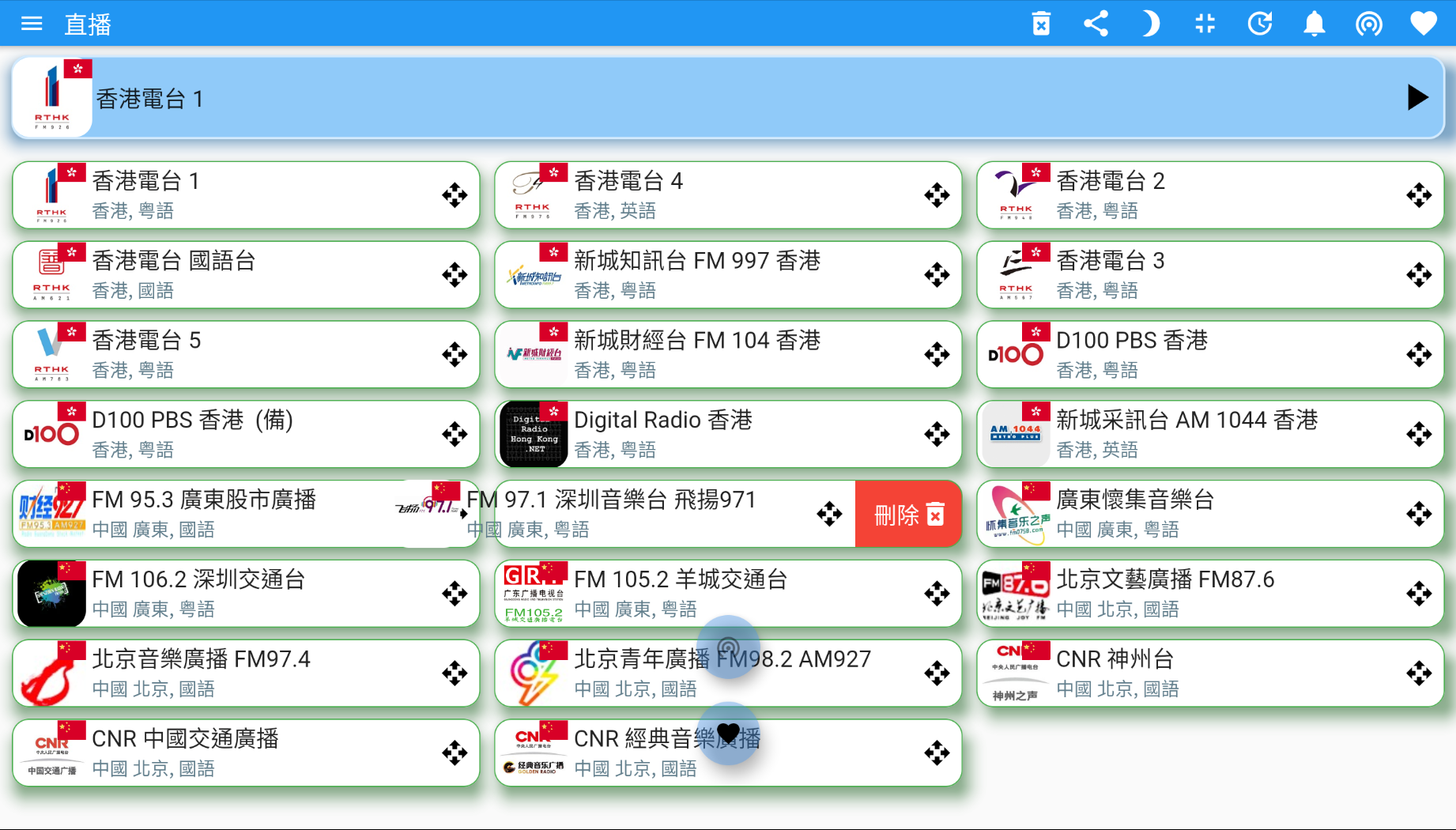1456x830 pixels.
Task: Select station 香港電台 2
Action: 1210,195
